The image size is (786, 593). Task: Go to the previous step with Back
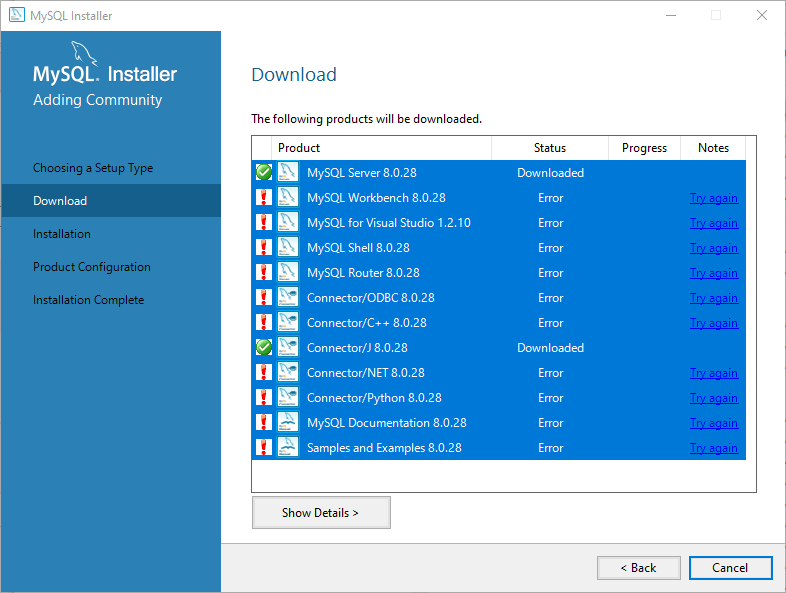tap(639, 568)
